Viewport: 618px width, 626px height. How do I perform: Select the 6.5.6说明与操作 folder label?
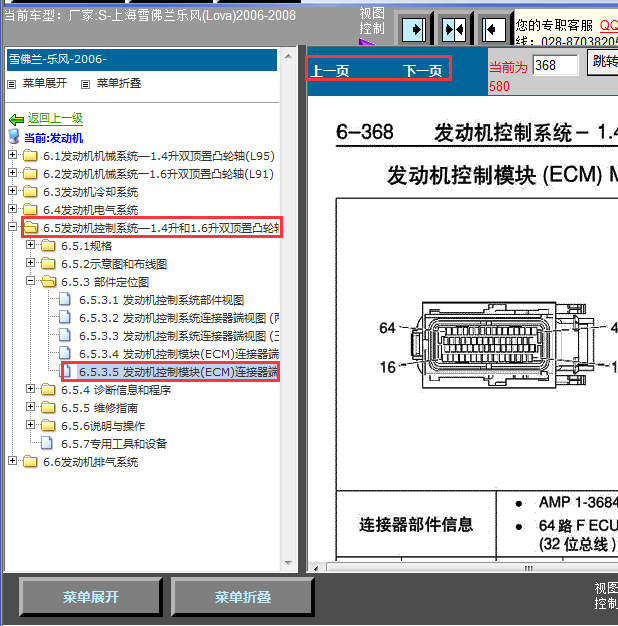point(103,426)
